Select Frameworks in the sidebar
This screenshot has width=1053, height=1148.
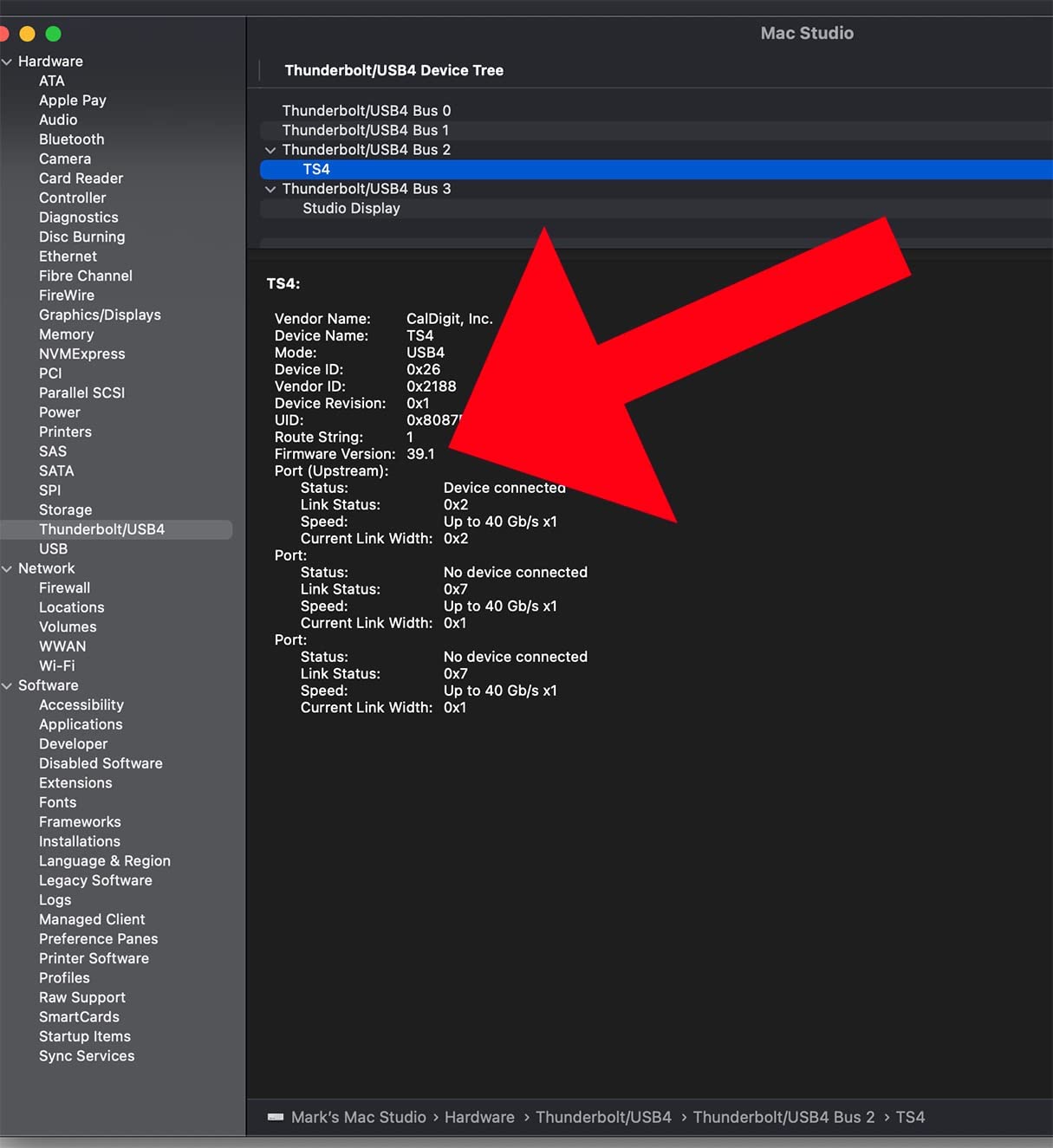pos(80,821)
